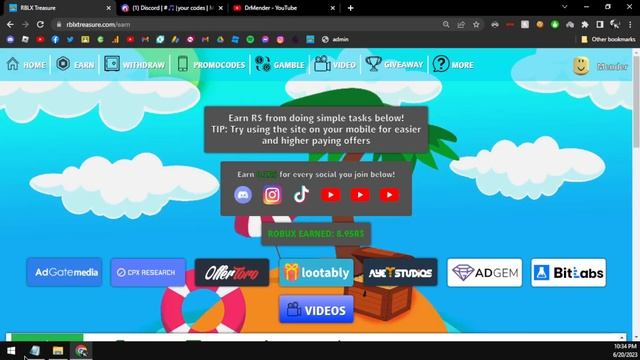Bookmark this page with the star icon
This screenshot has width=640, height=360.
click(476, 24)
